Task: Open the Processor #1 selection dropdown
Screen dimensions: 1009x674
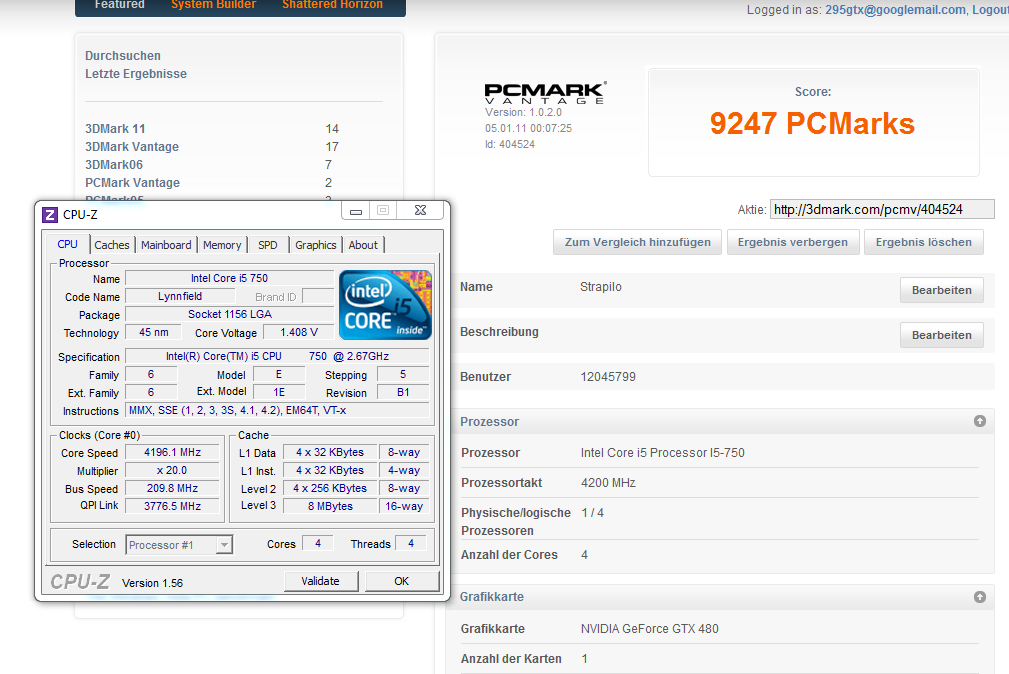Action: point(179,545)
